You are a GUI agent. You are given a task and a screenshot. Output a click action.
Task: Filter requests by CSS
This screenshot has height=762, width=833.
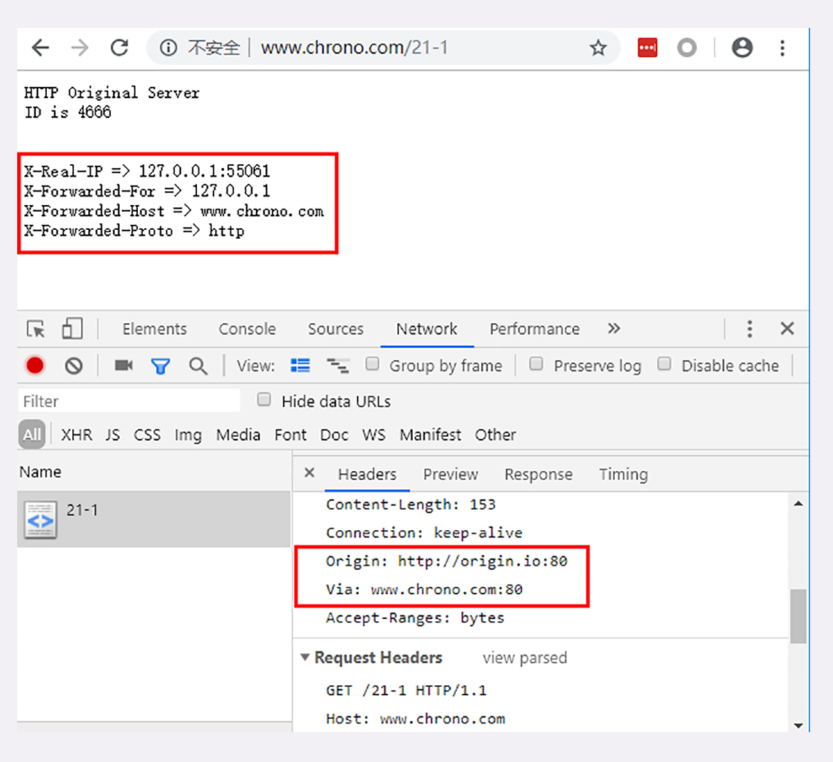(x=147, y=435)
